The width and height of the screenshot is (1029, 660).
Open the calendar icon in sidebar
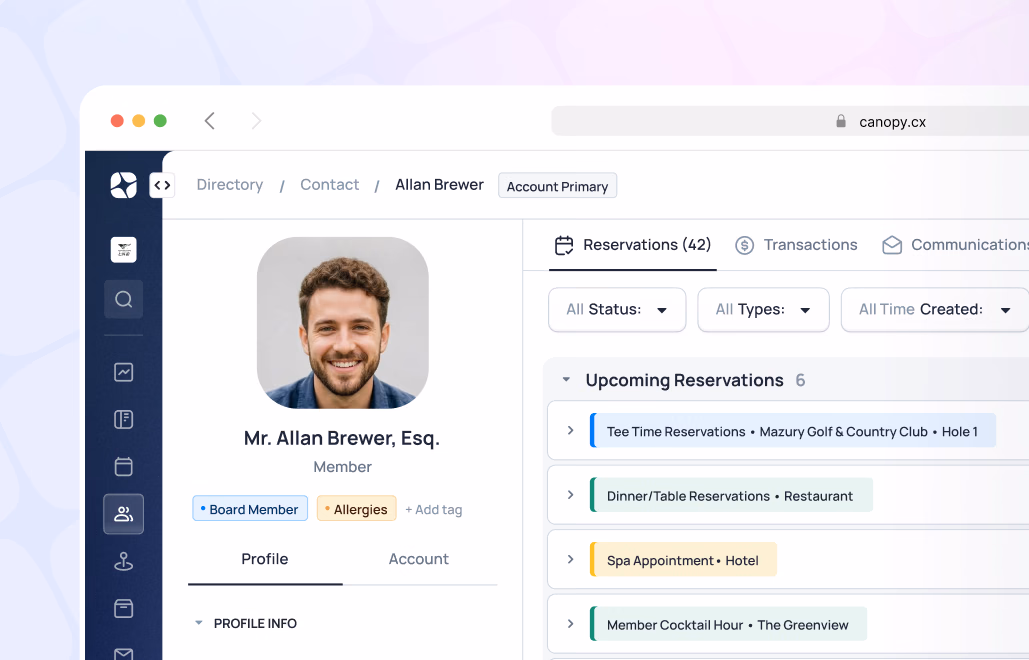123,466
